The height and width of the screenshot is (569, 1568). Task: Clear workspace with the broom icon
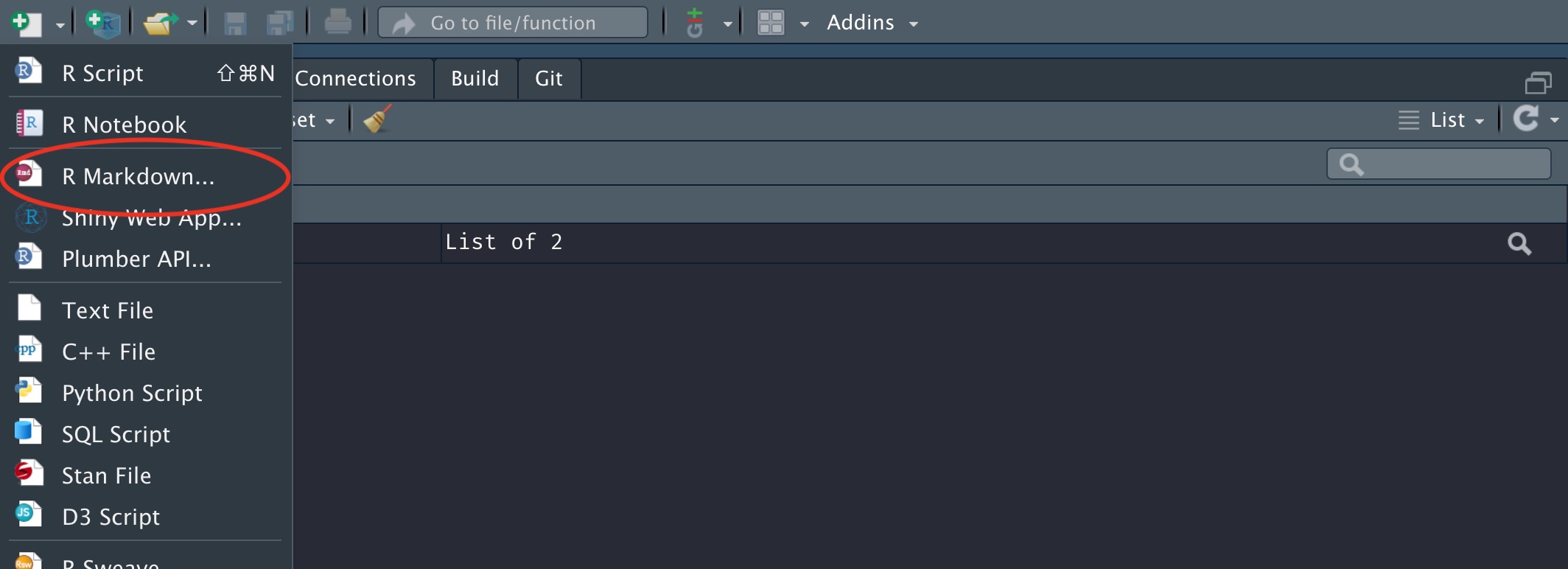[x=377, y=119]
